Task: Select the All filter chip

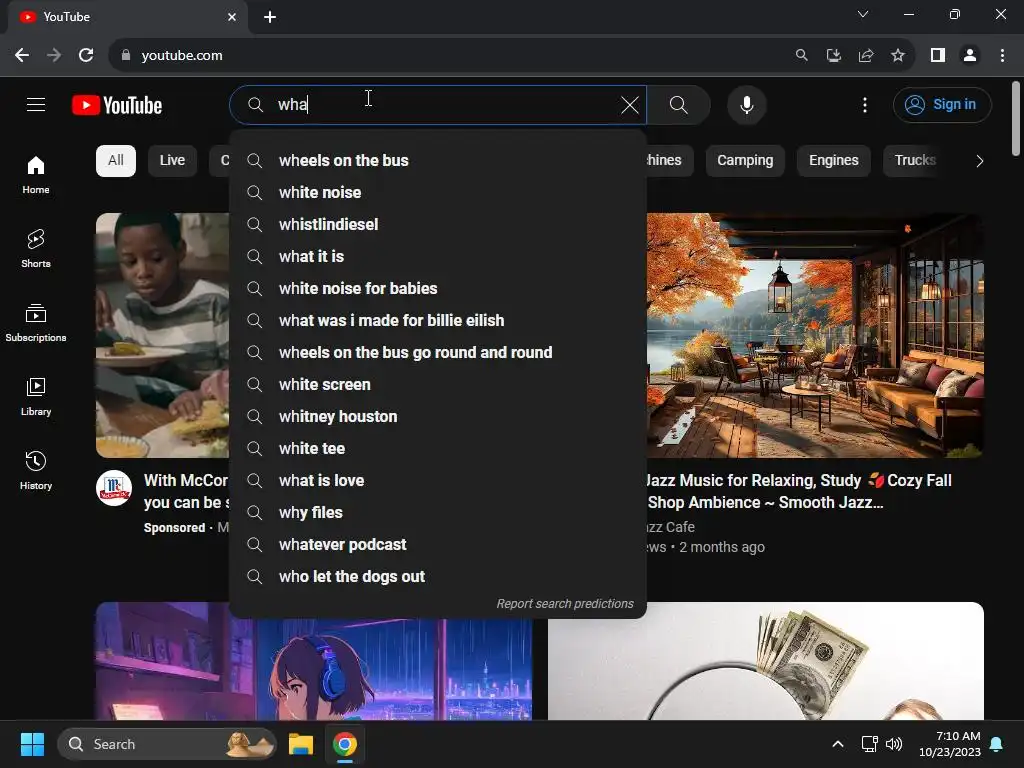Action: (116, 161)
